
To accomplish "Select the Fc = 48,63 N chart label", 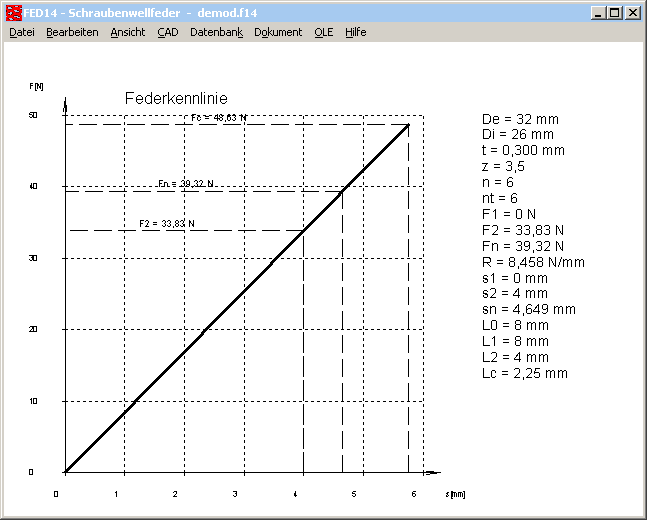I will coord(220,118).
